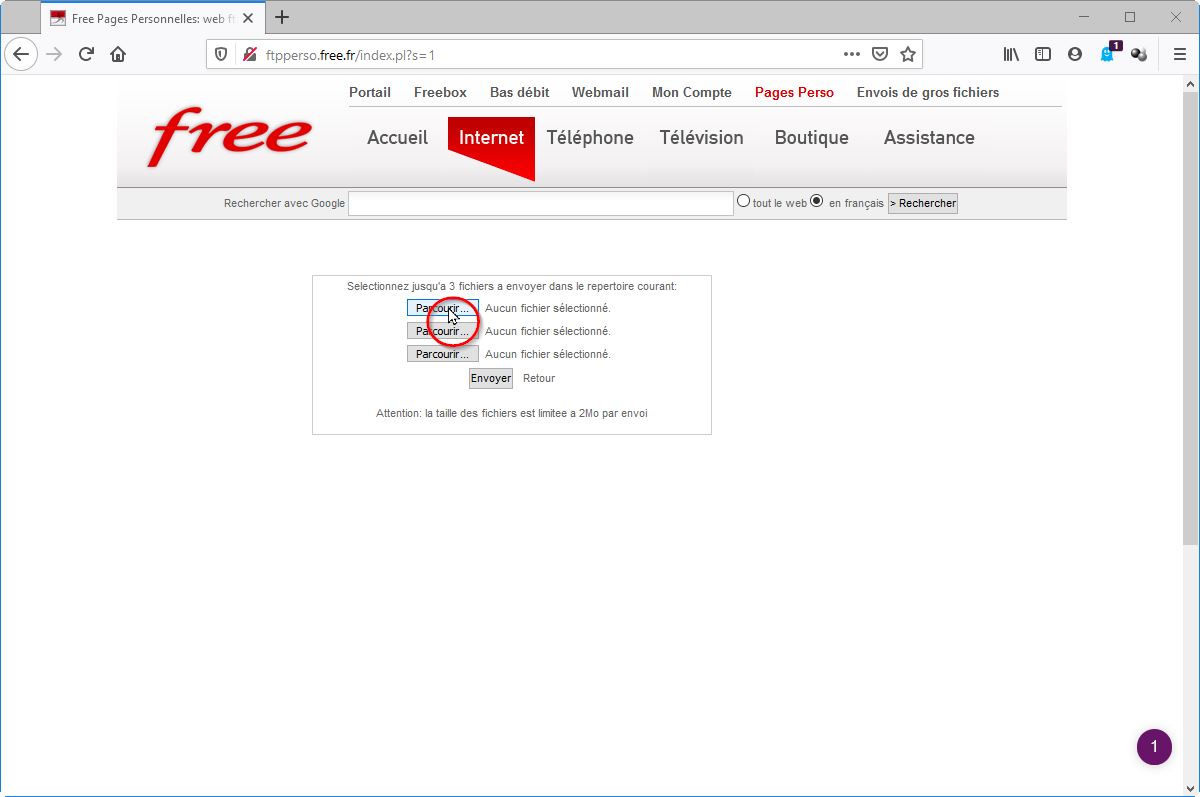Open the Accueil tab

[x=397, y=138]
